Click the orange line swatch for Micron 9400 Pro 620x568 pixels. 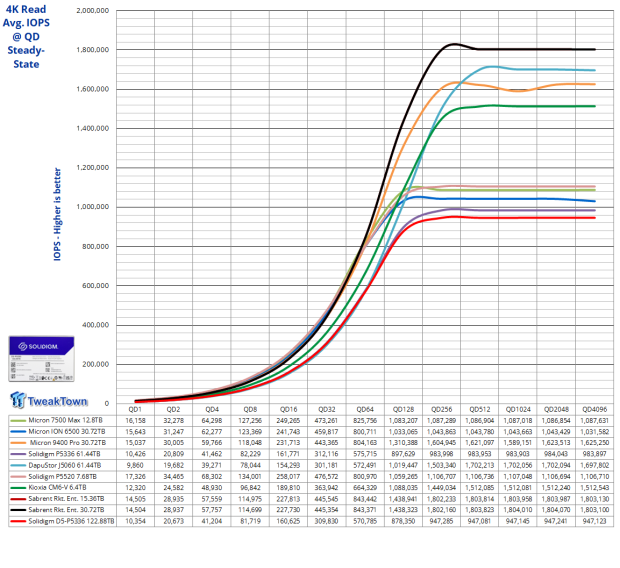pyautogui.click(x=18, y=443)
